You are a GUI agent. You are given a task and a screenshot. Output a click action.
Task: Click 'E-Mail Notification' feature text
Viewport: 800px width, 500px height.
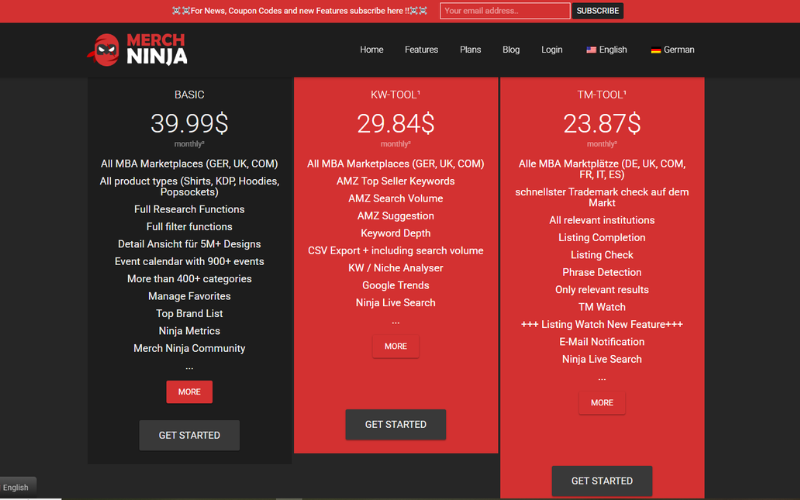click(x=602, y=341)
